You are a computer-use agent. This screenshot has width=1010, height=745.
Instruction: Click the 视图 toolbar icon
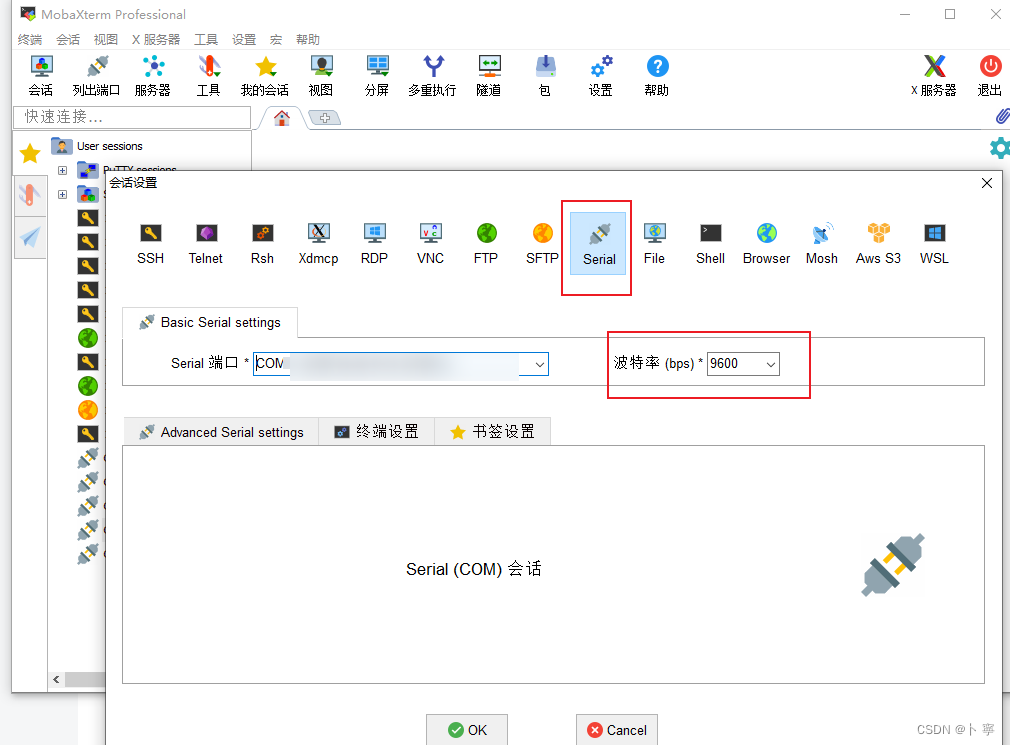[321, 76]
